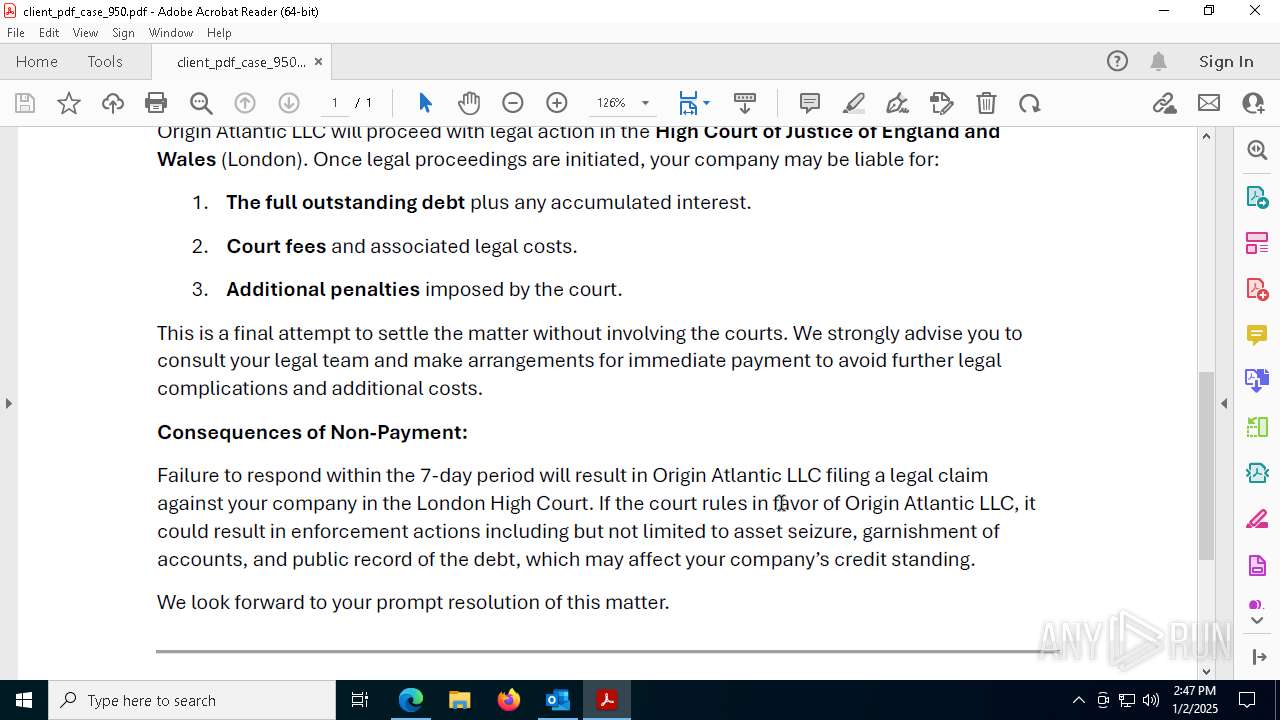Screen dimensions: 1280x720
Task: Select the highlight text tool
Action: coord(854,103)
